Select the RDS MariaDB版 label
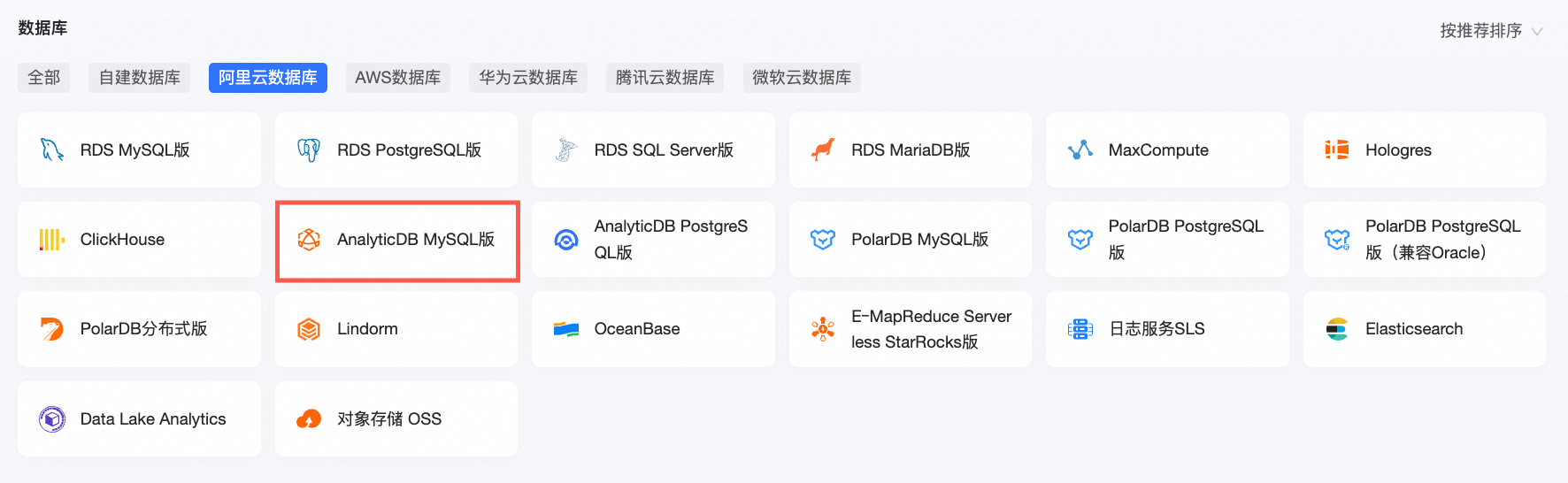 pyautogui.click(x=911, y=150)
